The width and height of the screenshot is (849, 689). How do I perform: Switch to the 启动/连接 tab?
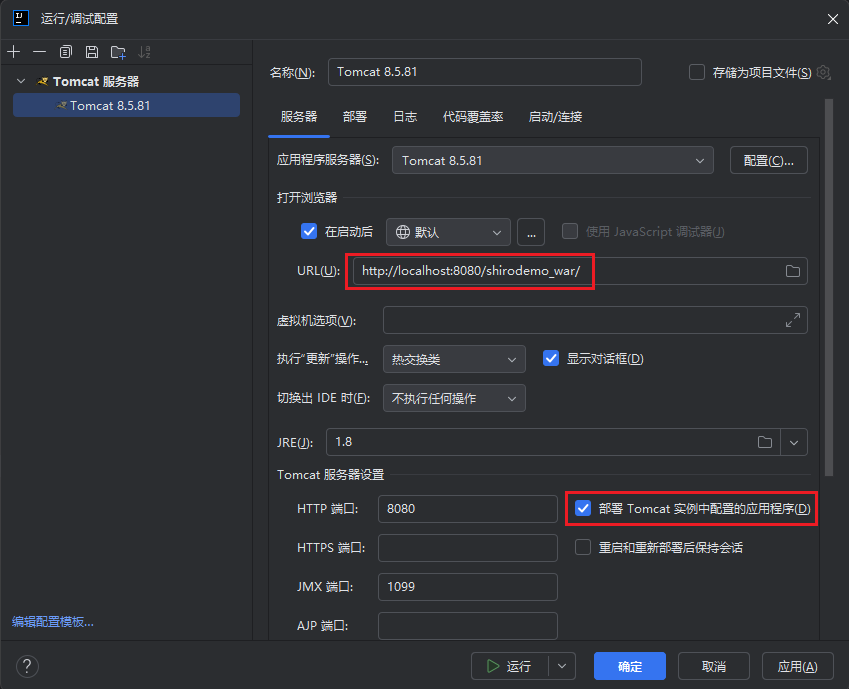[x=555, y=117]
